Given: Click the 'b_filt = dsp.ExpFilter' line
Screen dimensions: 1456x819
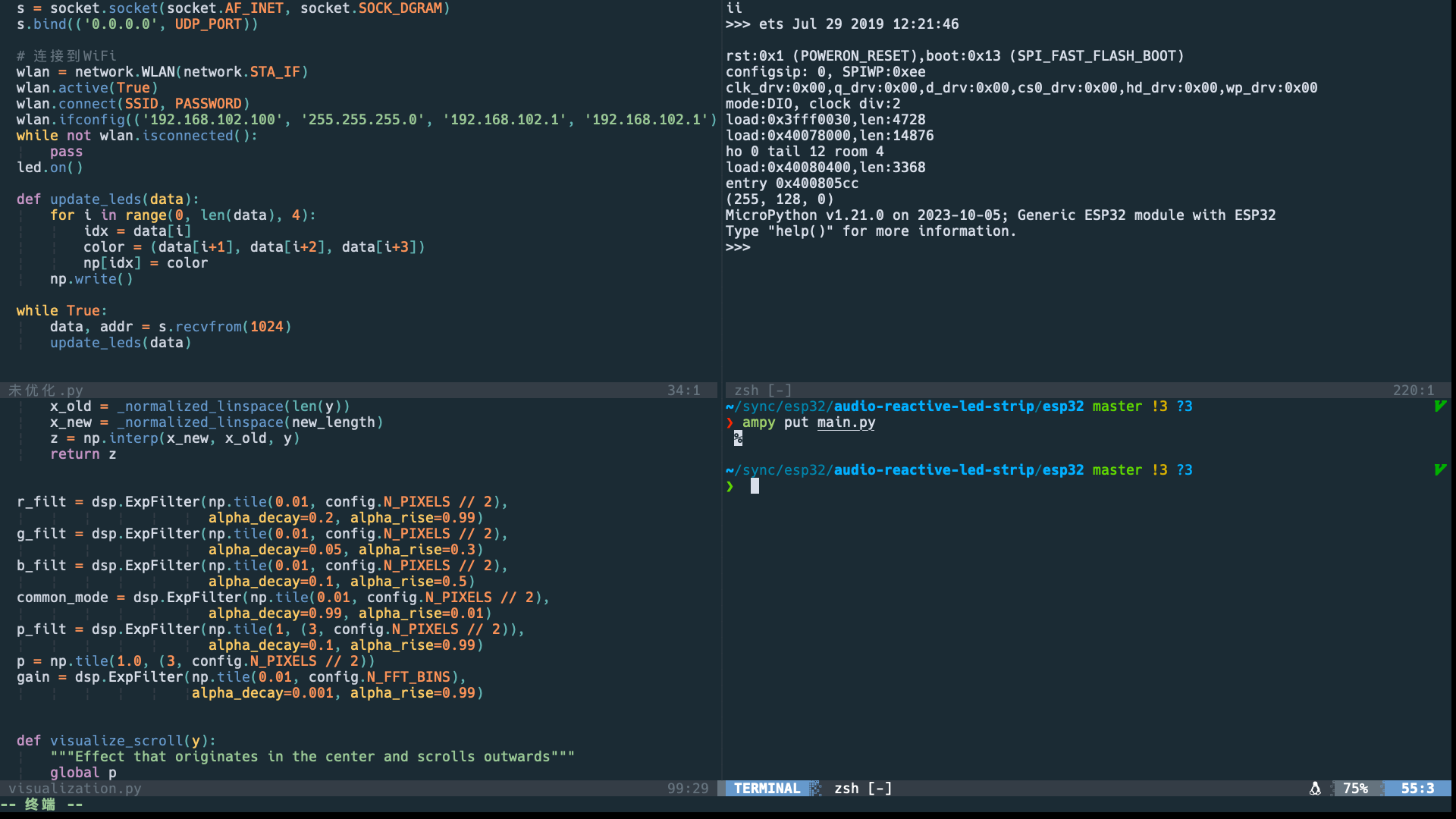Looking at the screenshot, I should pyautogui.click(x=262, y=566).
